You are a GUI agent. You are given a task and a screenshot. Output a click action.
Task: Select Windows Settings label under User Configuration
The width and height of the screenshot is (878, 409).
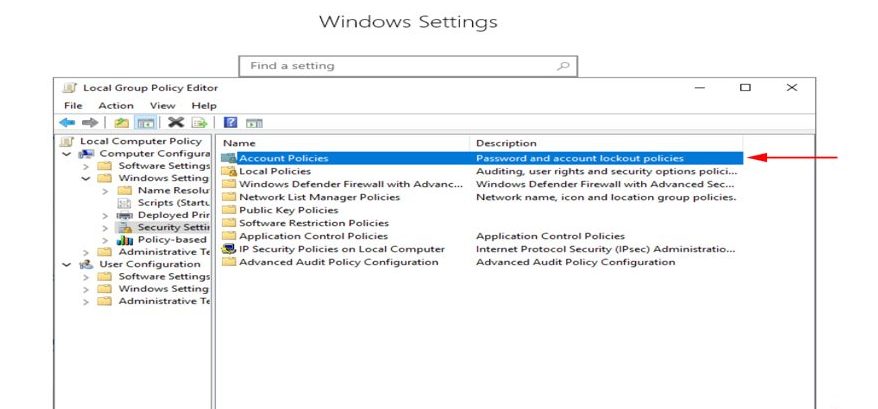point(164,289)
